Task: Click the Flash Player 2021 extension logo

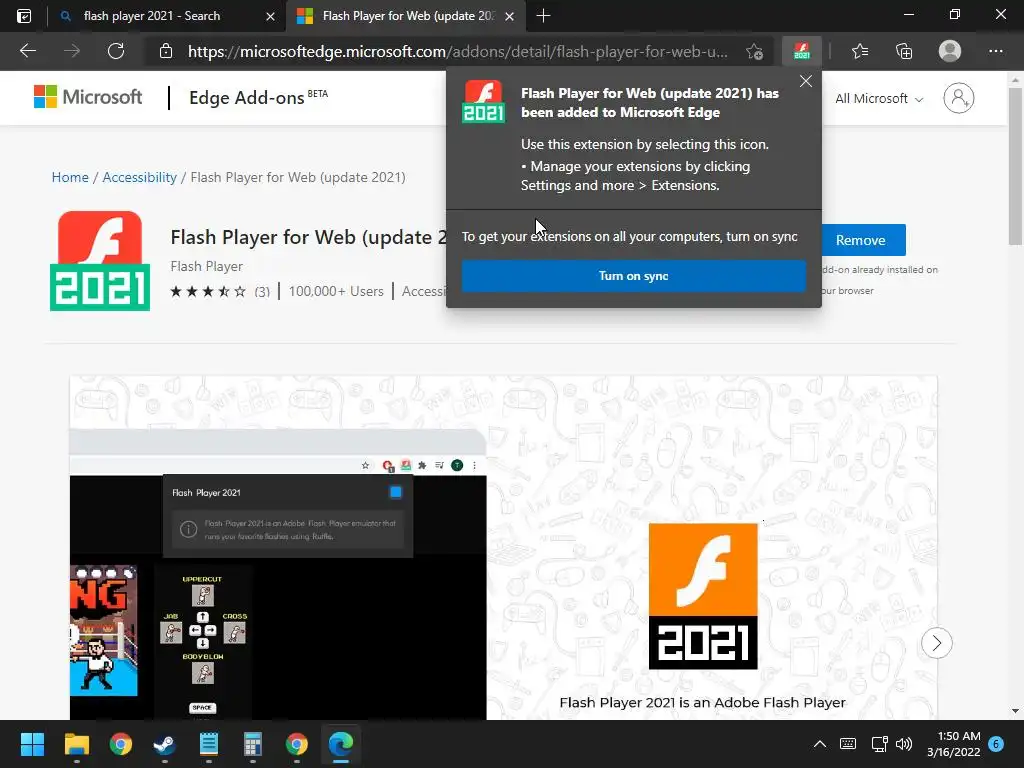Action: (x=100, y=261)
